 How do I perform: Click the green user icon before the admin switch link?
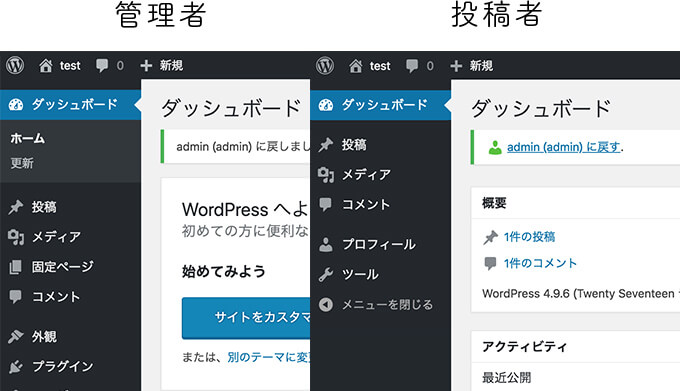click(x=495, y=147)
